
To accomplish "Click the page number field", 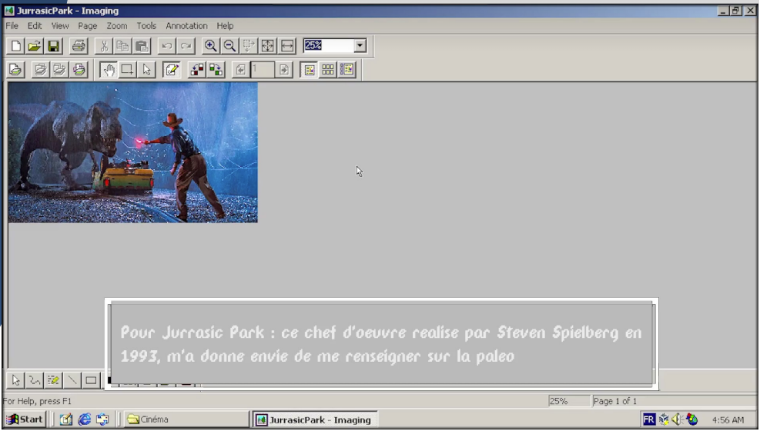I will (x=262, y=70).
